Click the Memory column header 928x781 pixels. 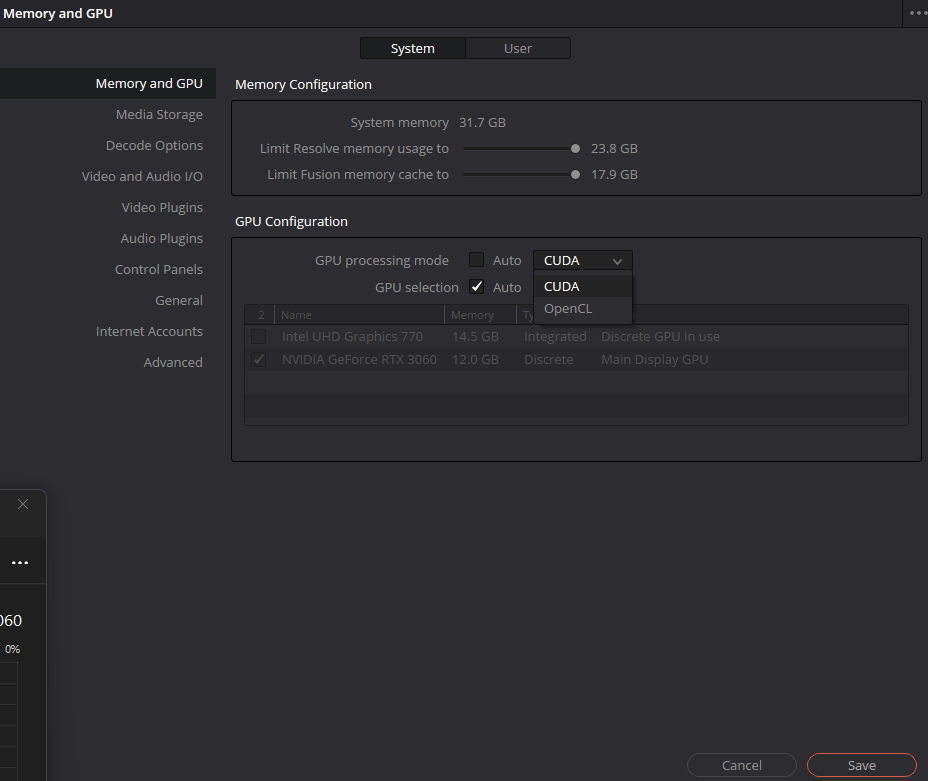(x=480, y=315)
